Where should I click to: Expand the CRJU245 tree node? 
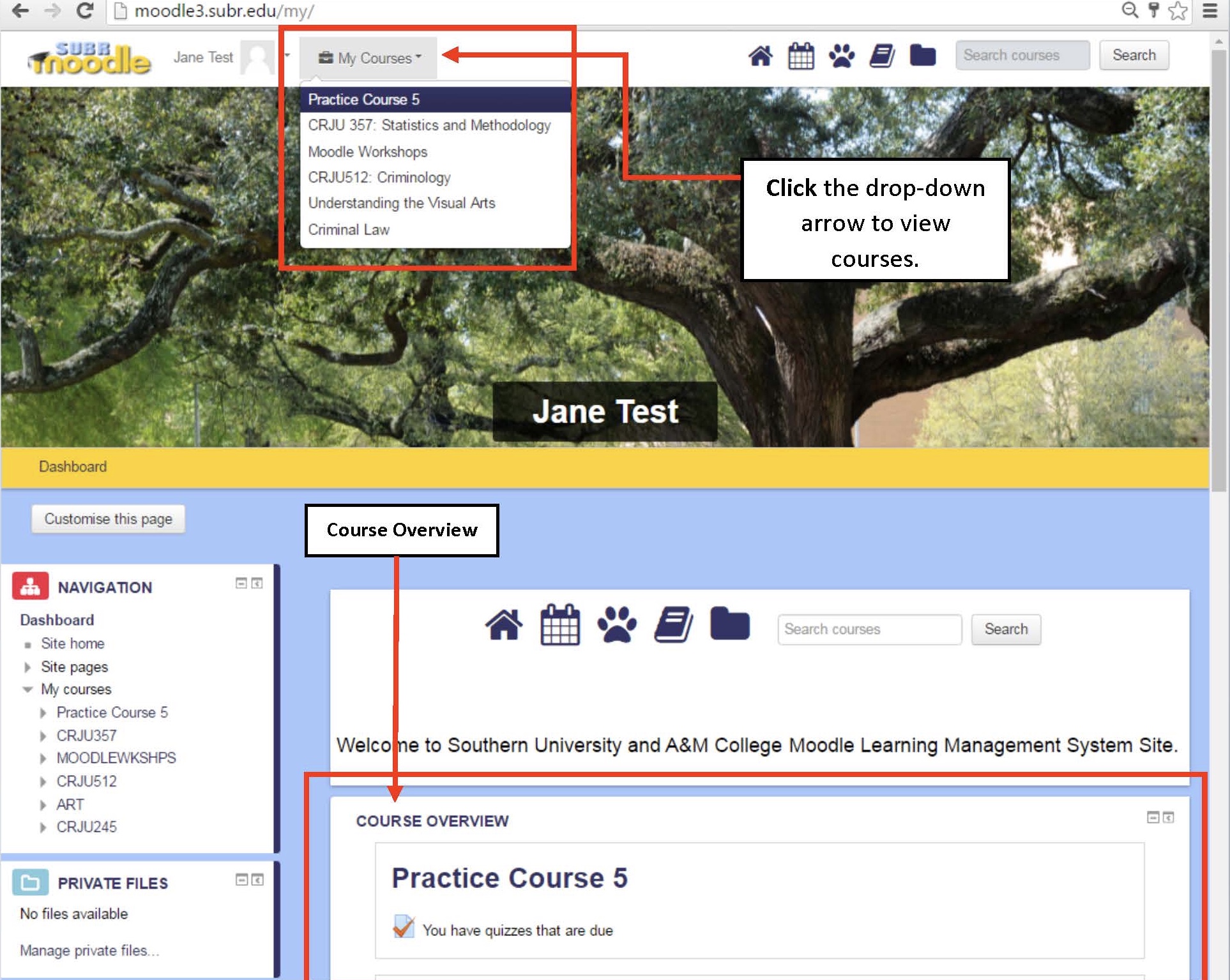coord(43,827)
